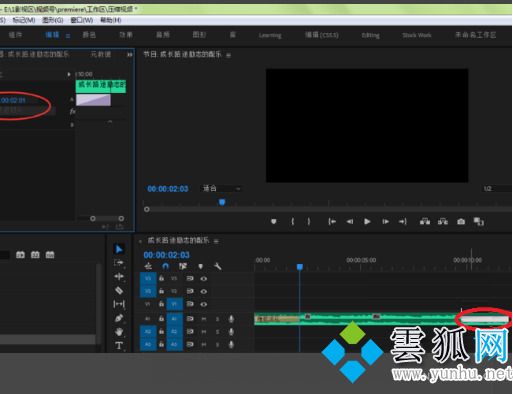Screen dimensions: 513x394
Task: Step back one frame
Action: [x=350, y=221]
